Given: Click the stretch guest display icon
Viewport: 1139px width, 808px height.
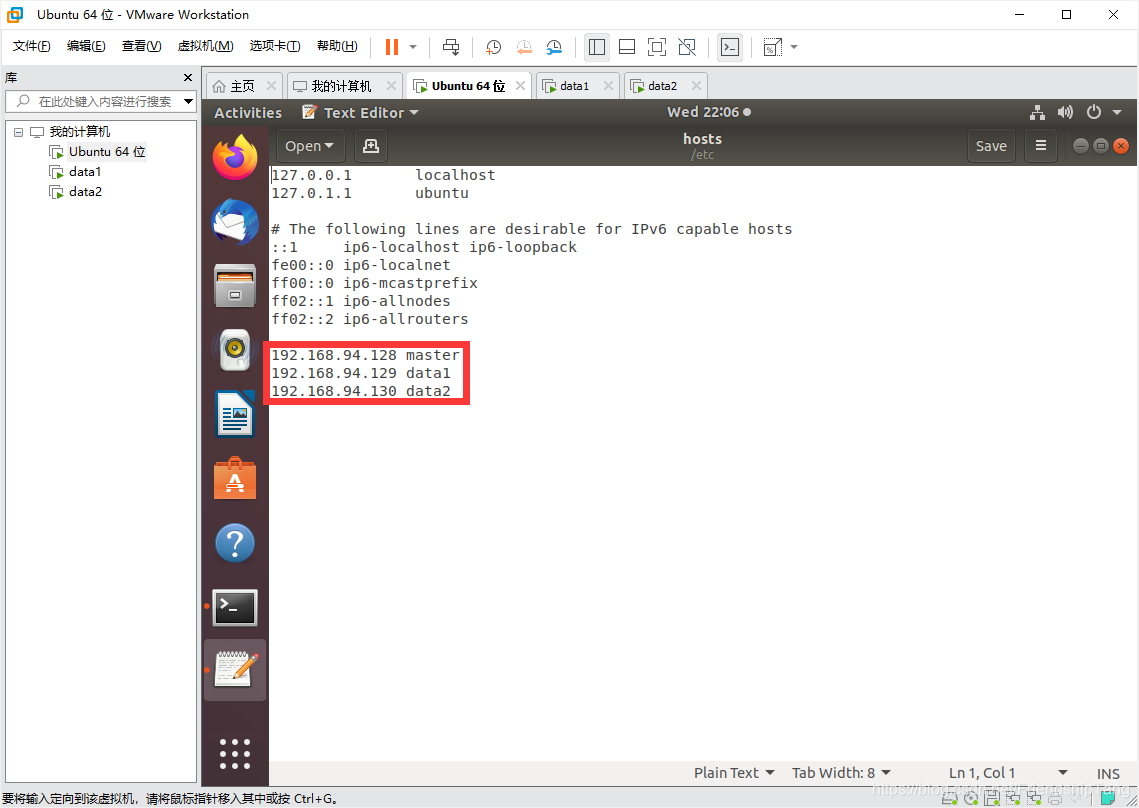Looking at the screenshot, I should (772, 47).
